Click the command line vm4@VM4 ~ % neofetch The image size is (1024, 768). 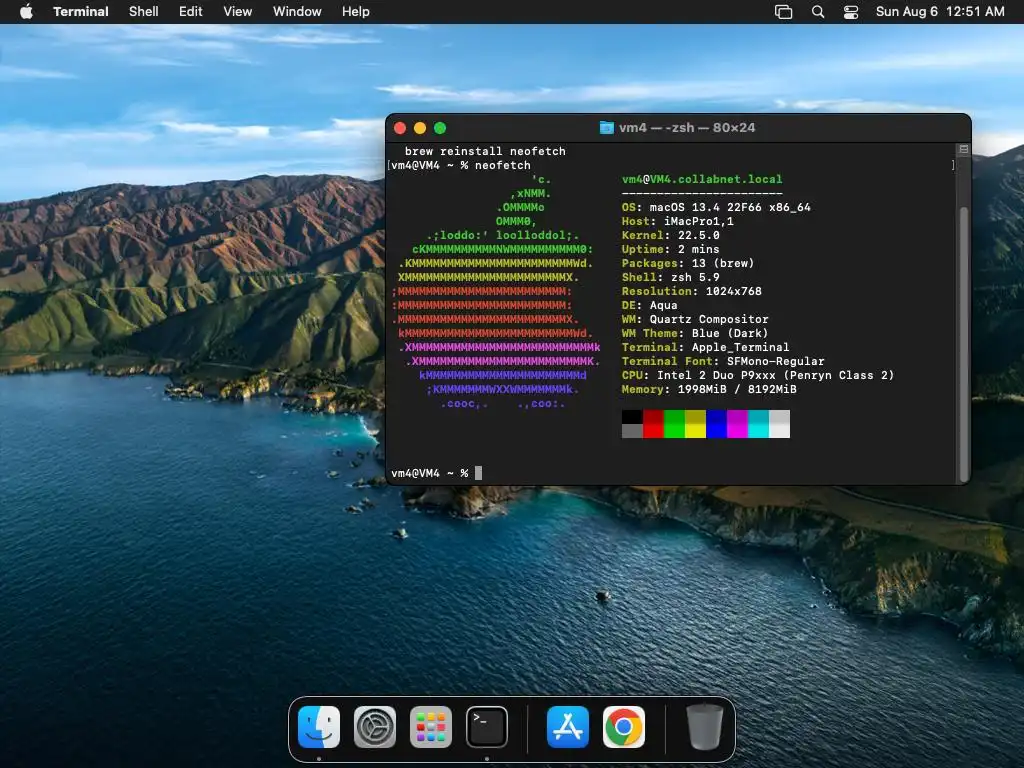461,165
